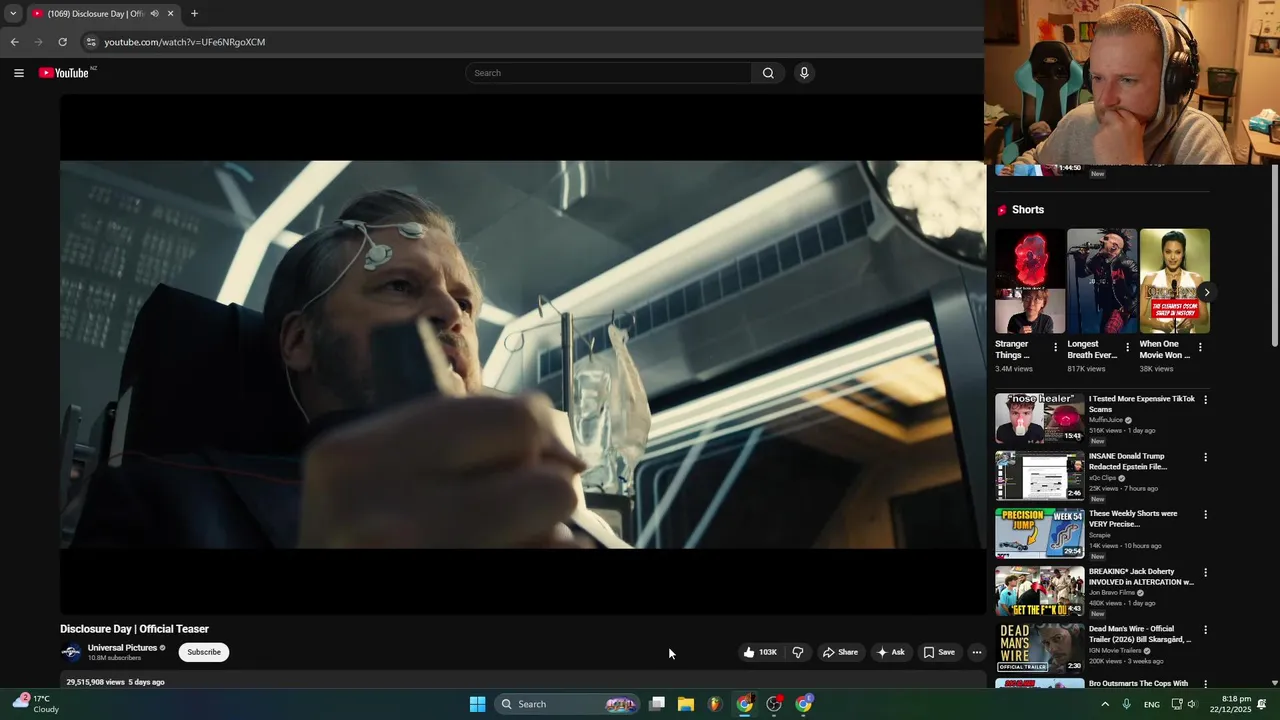The height and width of the screenshot is (720, 1280).
Task: Save the video to a playlist
Action: pos(938,652)
